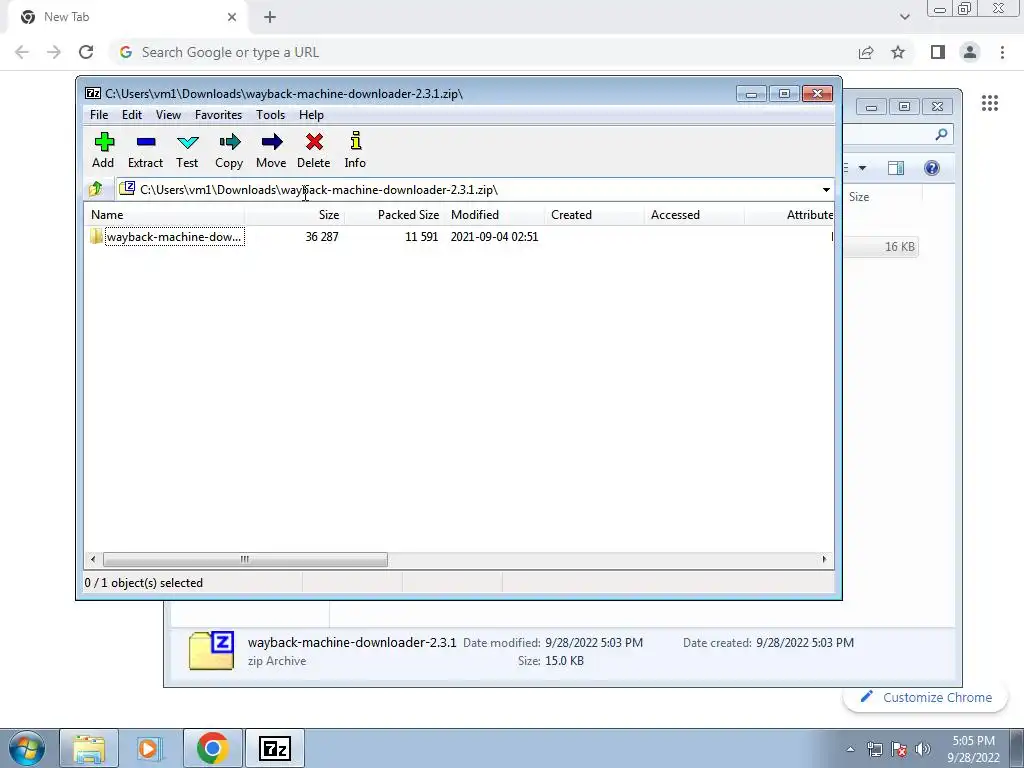Sort by the Size column in 7-Zip
Screen dimensions: 1024x768
[x=295, y=215]
